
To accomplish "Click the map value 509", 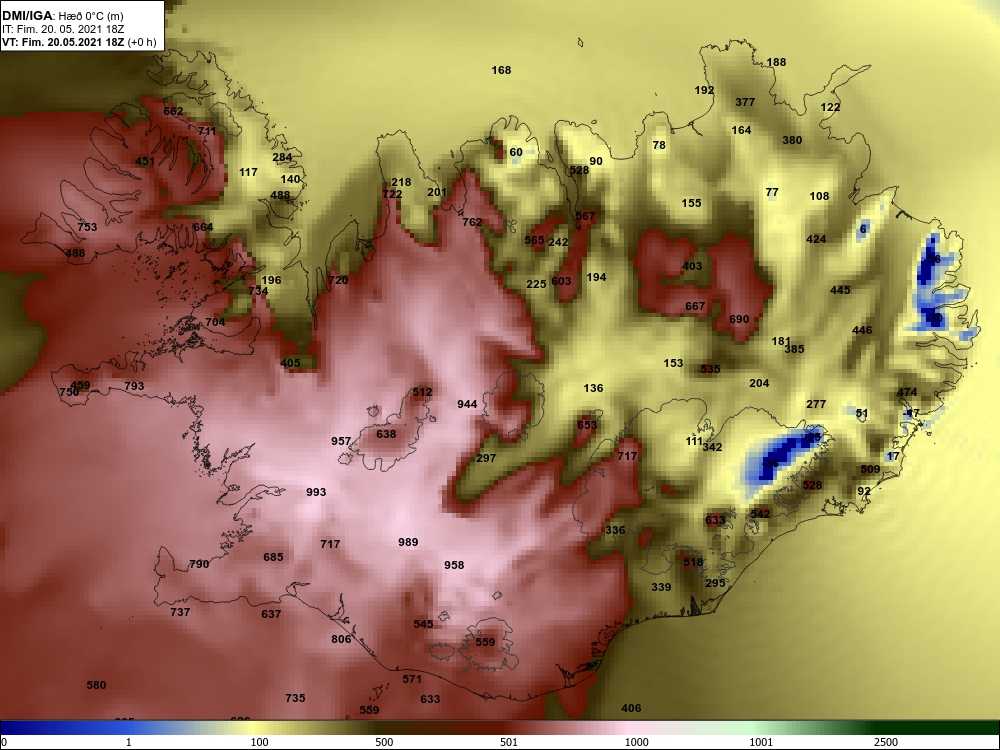I will coord(870,469).
